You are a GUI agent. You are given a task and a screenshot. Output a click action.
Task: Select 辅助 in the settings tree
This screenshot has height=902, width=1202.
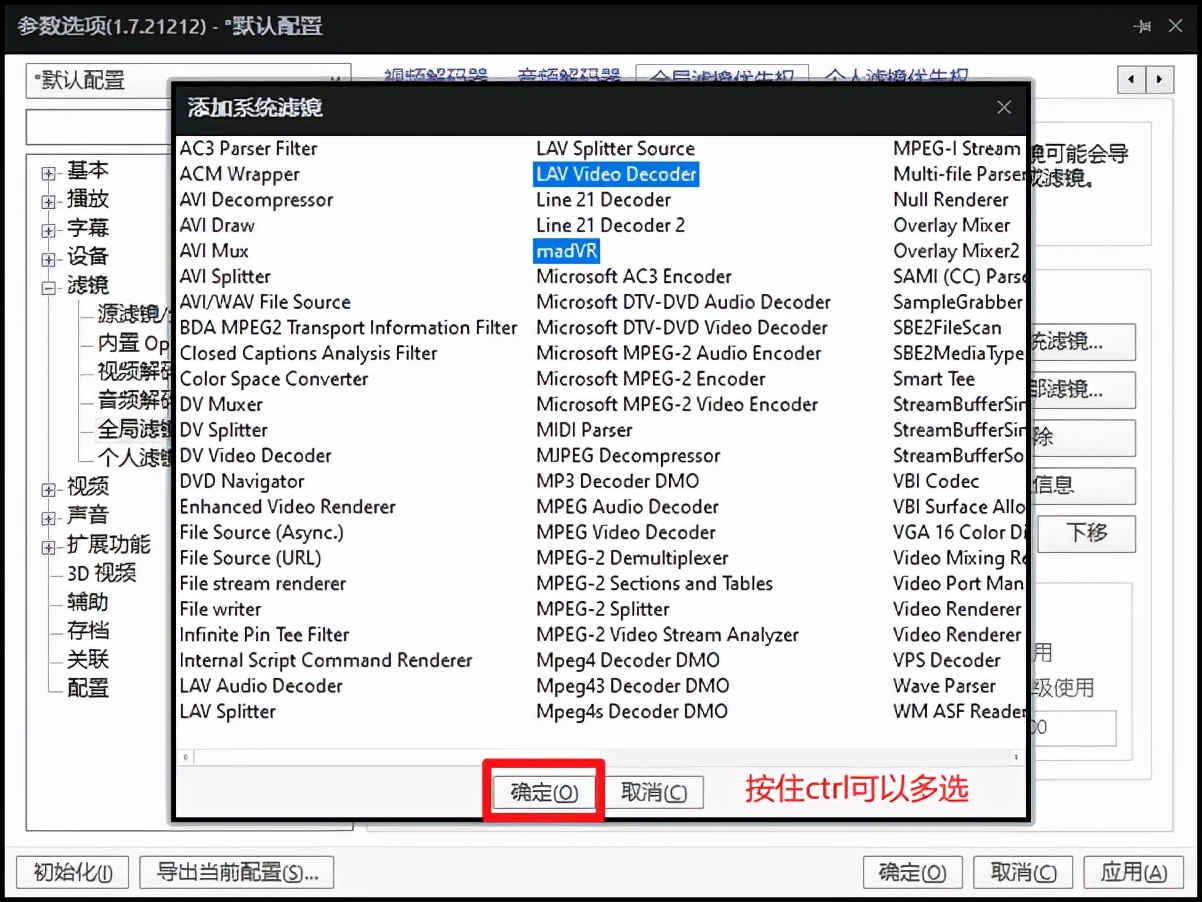[x=88, y=602]
